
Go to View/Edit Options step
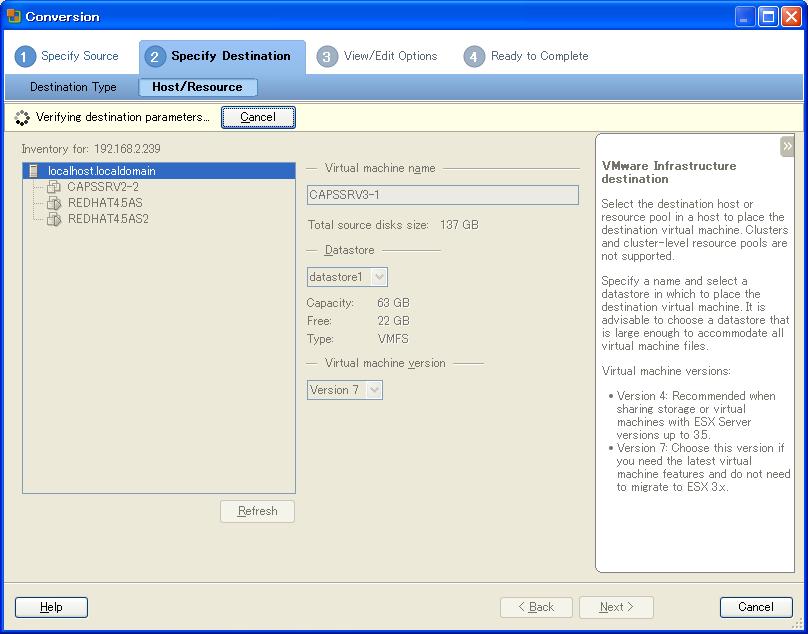(377, 56)
